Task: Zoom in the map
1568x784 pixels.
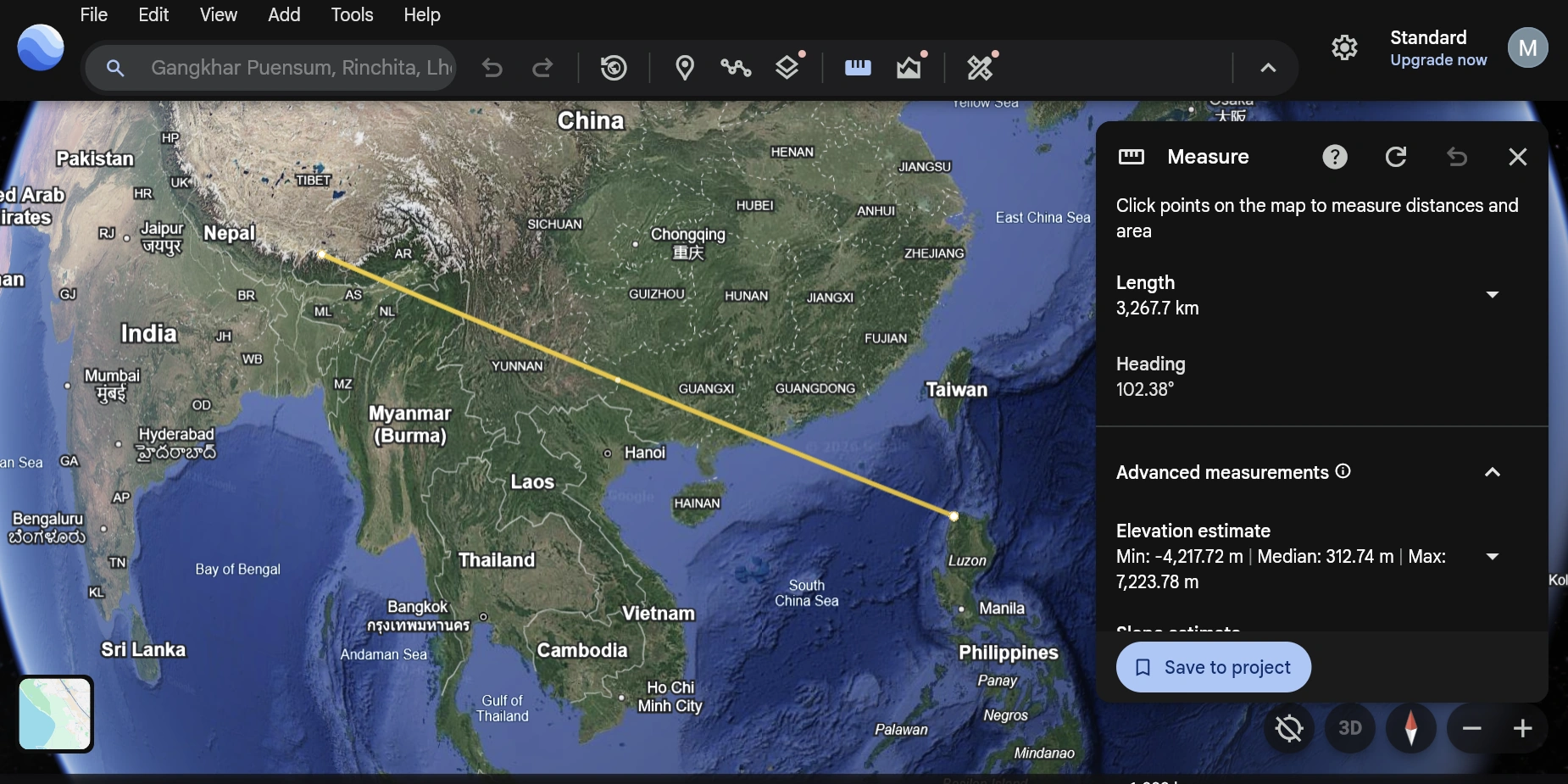Action: [1523, 728]
